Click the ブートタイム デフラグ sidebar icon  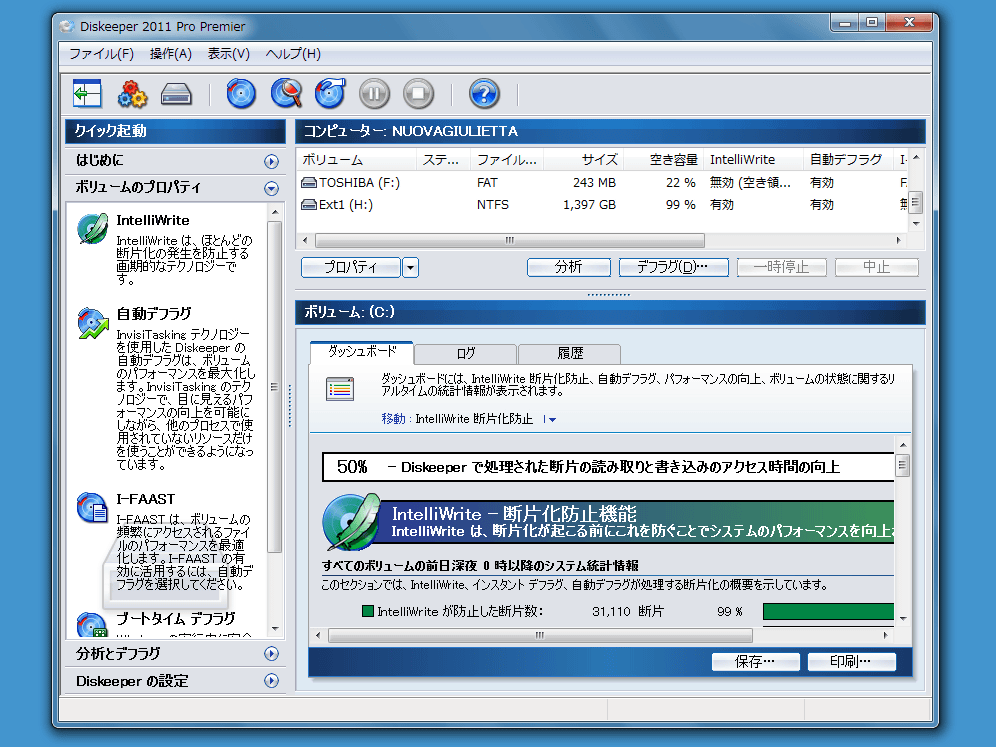click(x=92, y=624)
